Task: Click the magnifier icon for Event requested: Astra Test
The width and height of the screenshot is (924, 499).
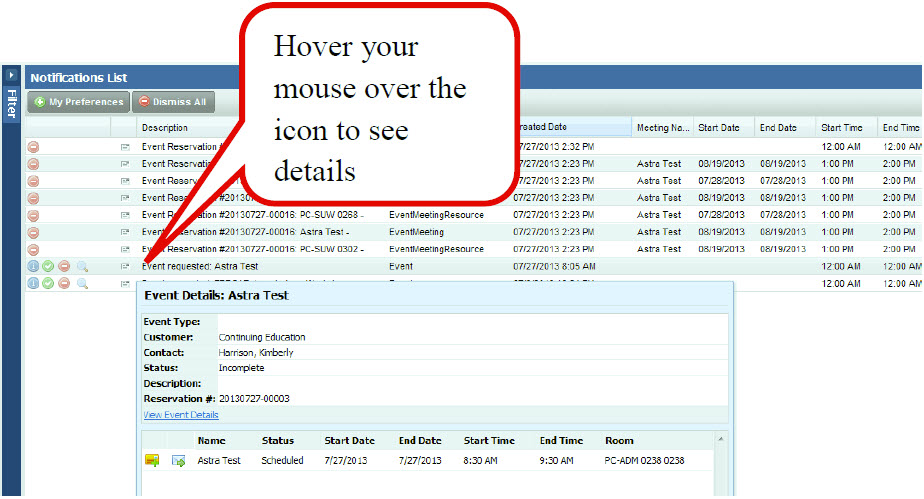Action: 82,266
